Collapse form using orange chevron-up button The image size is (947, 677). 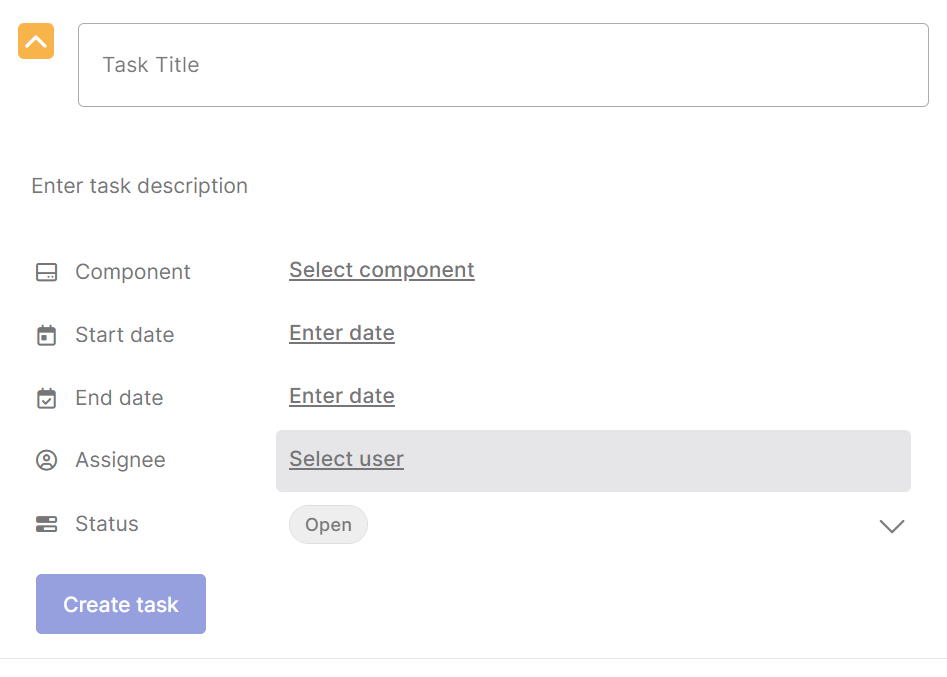(x=36, y=41)
